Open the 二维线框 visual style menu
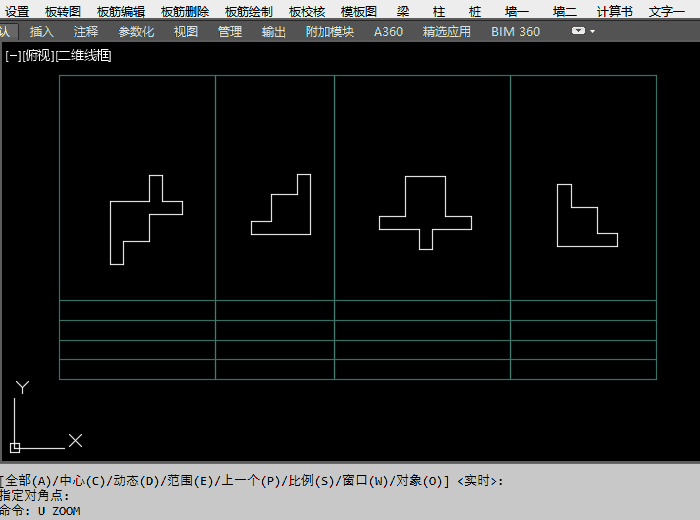The image size is (700, 520). point(83,56)
